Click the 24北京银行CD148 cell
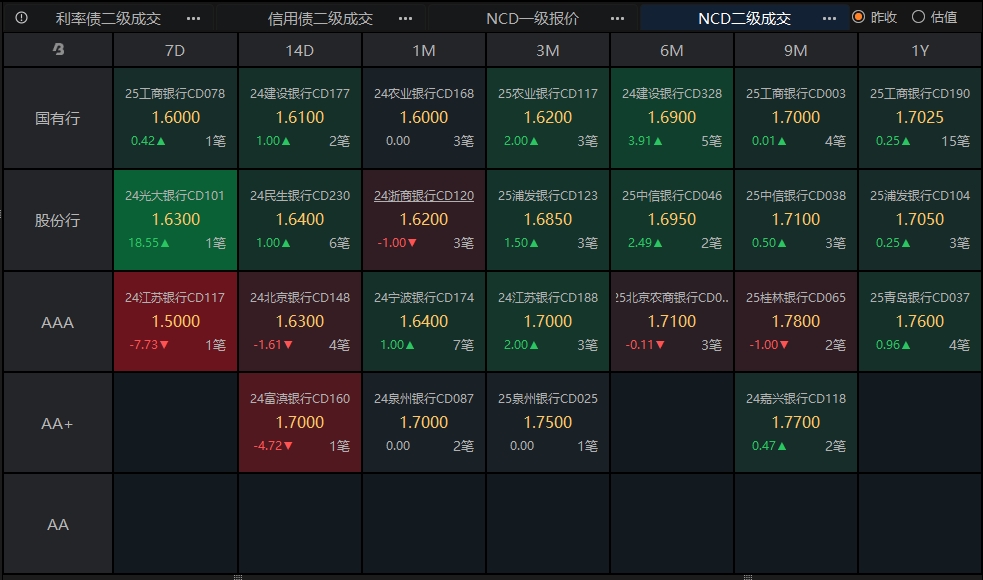Image resolution: width=983 pixels, height=580 pixels. point(300,322)
